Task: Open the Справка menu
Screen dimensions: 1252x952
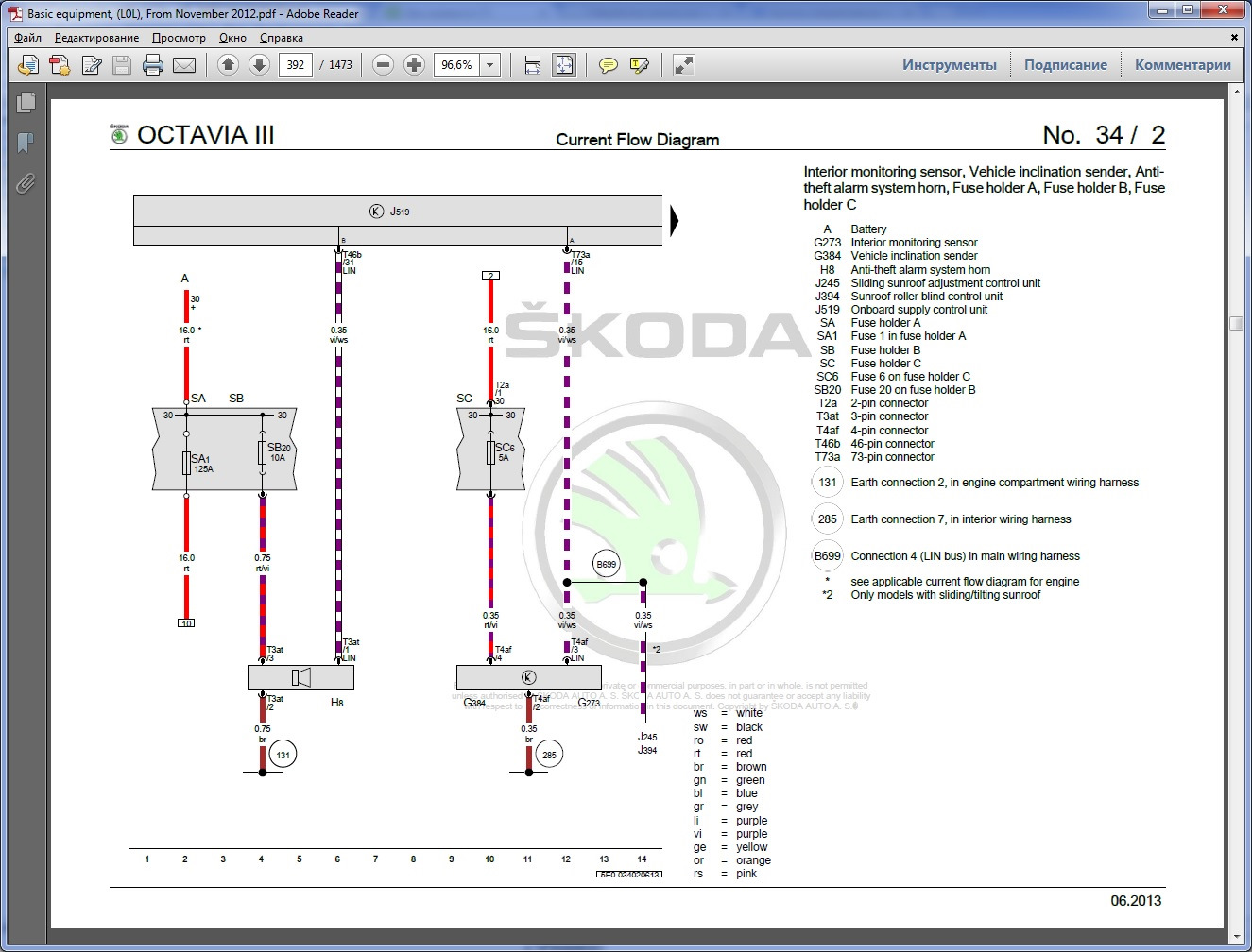Action: coord(282,38)
